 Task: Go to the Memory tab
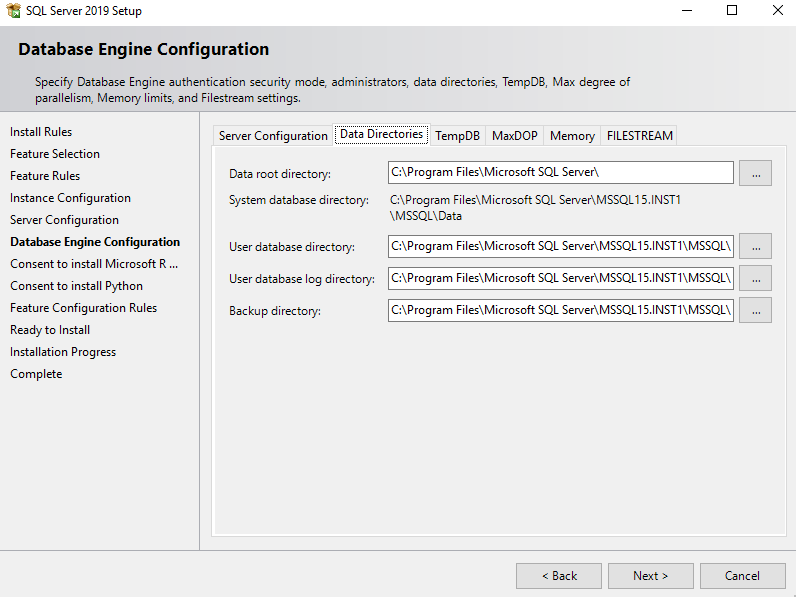[572, 136]
